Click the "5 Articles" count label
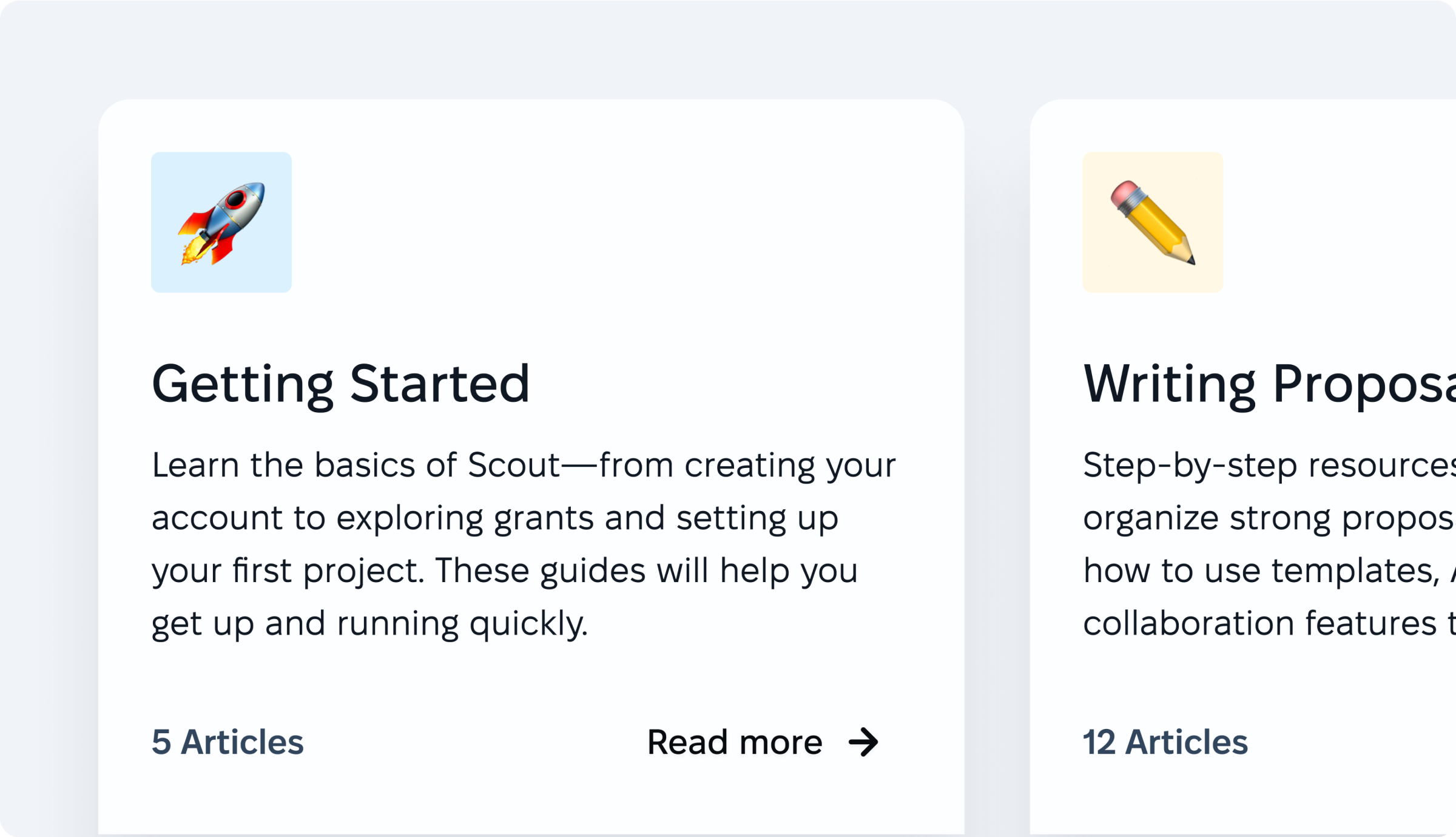The height and width of the screenshot is (837, 1456). click(227, 742)
